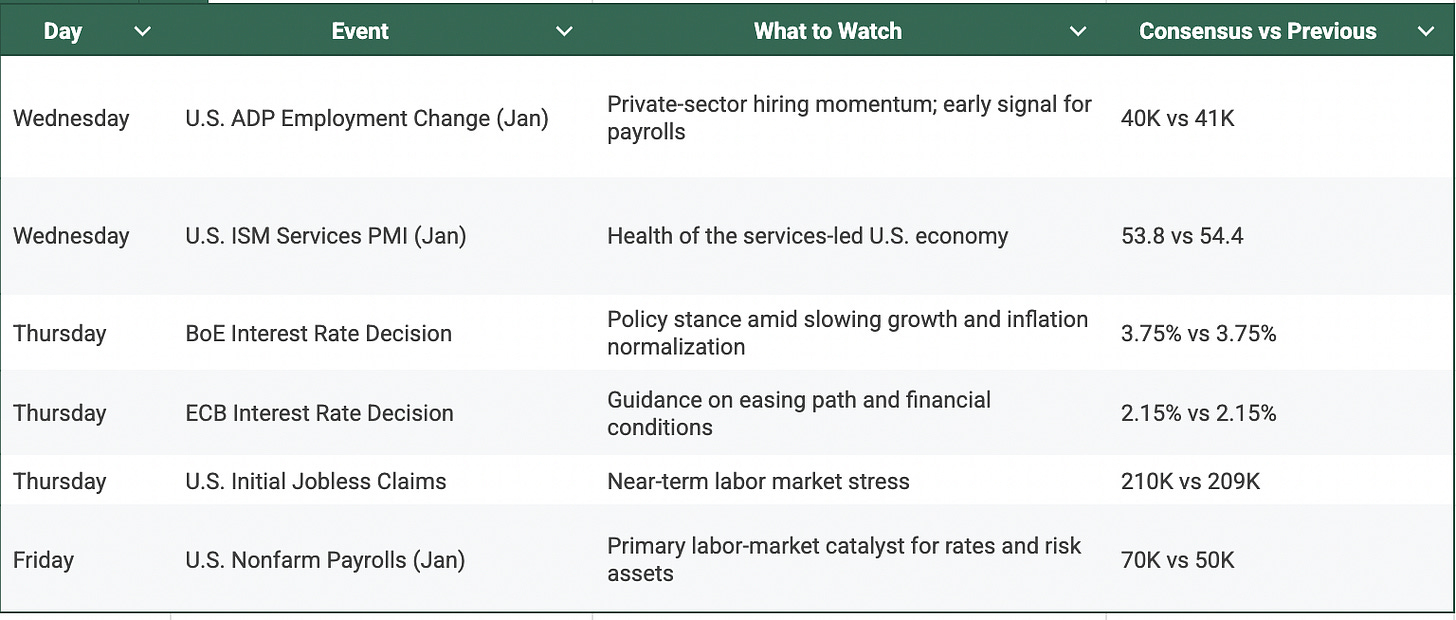Select the U.S. ISM Services PMI cell
Viewport: 1456px width, 620px height.
pyautogui.click(x=326, y=236)
